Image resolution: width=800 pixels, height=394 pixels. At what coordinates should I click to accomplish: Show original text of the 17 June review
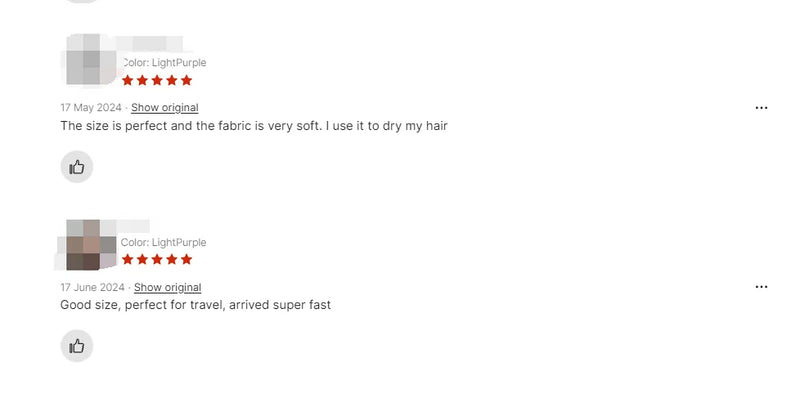167,287
